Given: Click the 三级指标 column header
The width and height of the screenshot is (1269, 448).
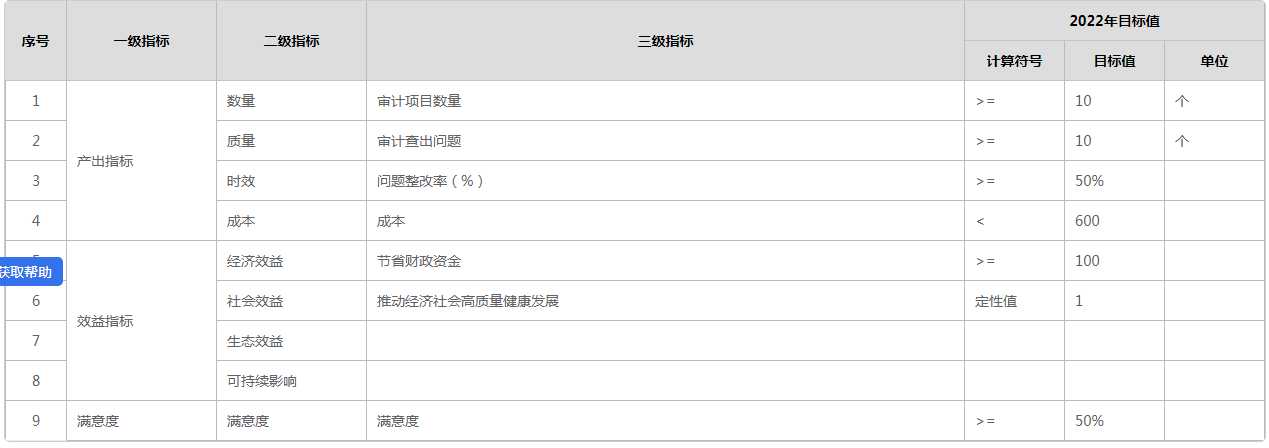Looking at the screenshot, I should coord(665,41).
